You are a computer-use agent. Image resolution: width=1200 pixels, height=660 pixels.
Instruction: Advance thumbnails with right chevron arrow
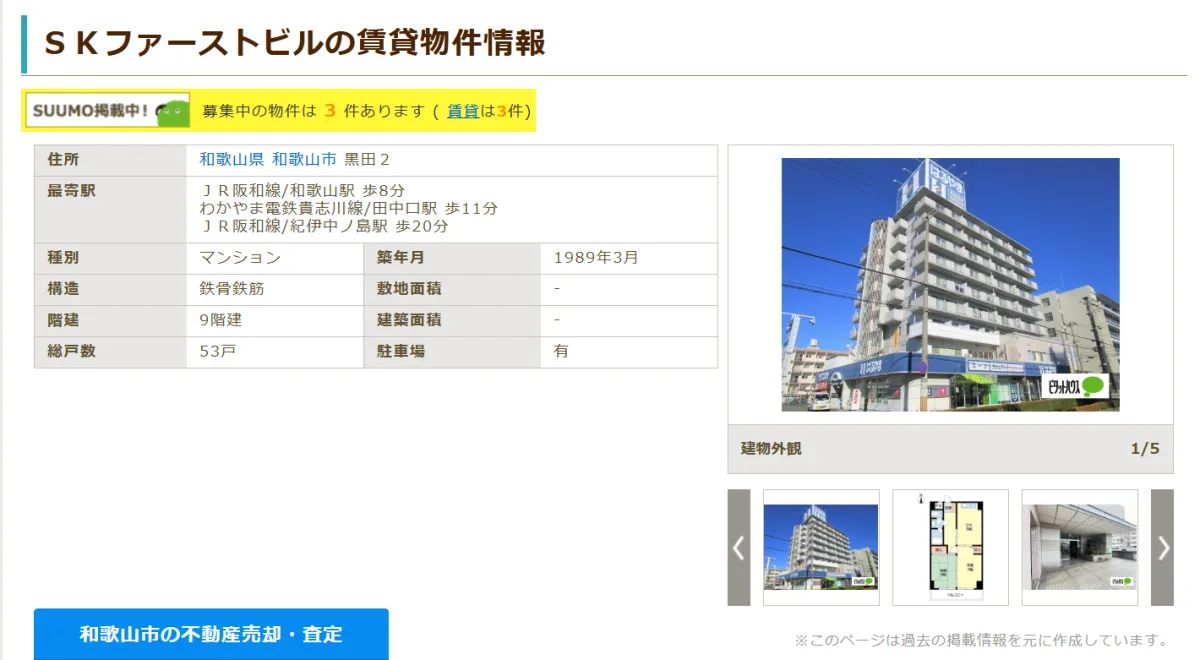coord(1162,547)
